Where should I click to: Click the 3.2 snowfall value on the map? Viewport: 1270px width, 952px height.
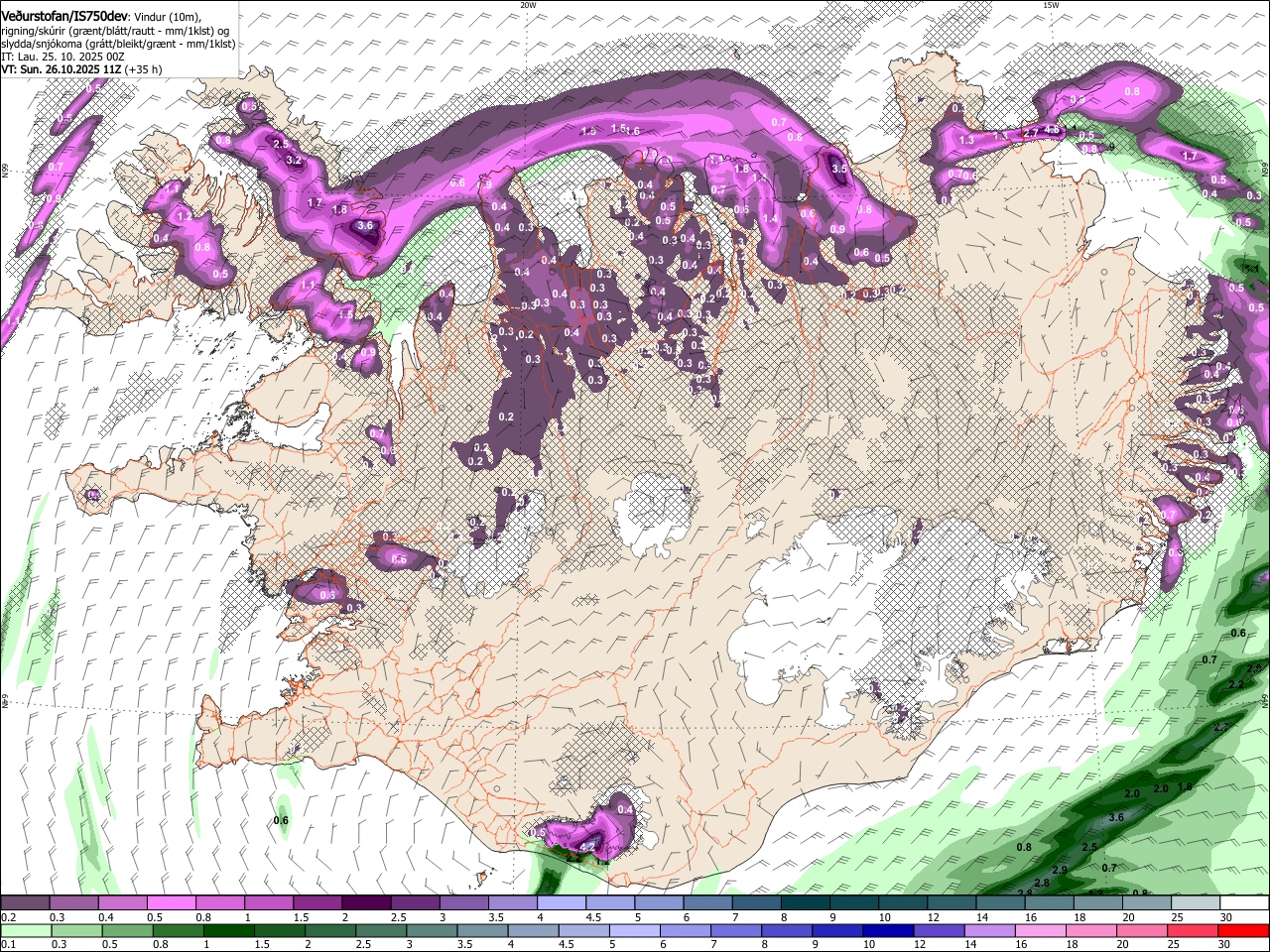(294, 160)
